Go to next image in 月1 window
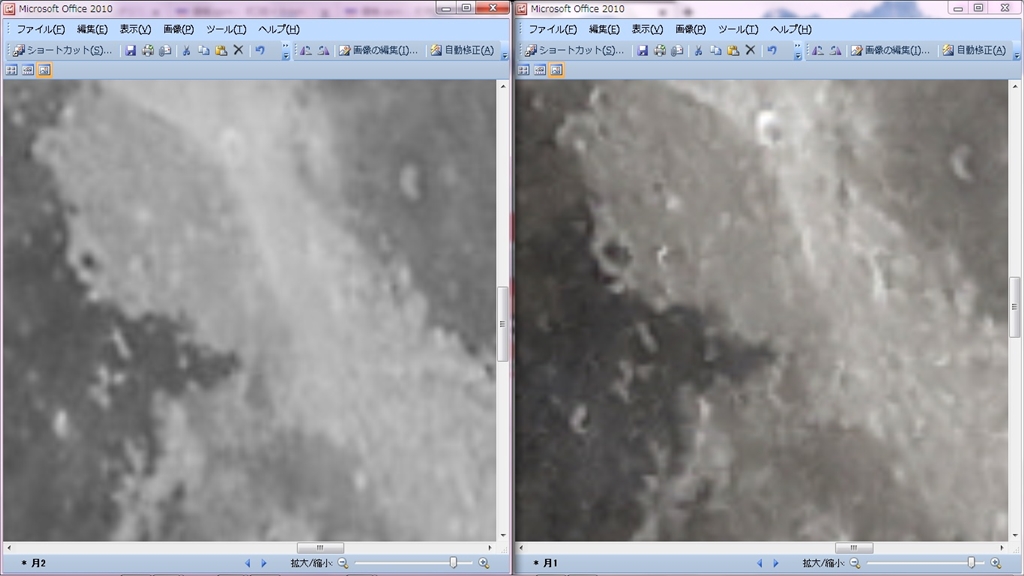The width and height of the screenshot is (1024, 576). click(776, 563)
